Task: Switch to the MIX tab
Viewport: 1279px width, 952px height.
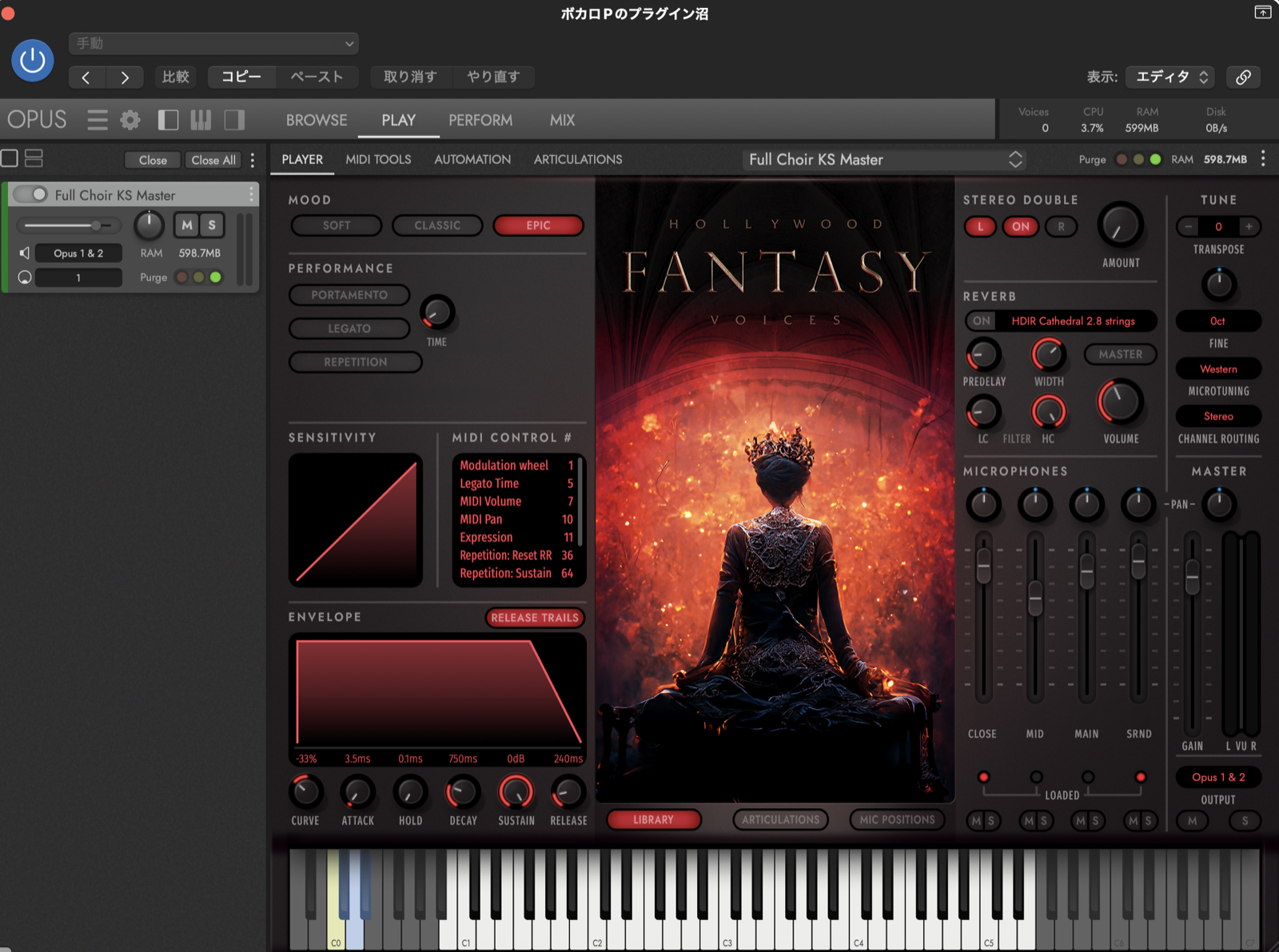Action: [562, 120]
